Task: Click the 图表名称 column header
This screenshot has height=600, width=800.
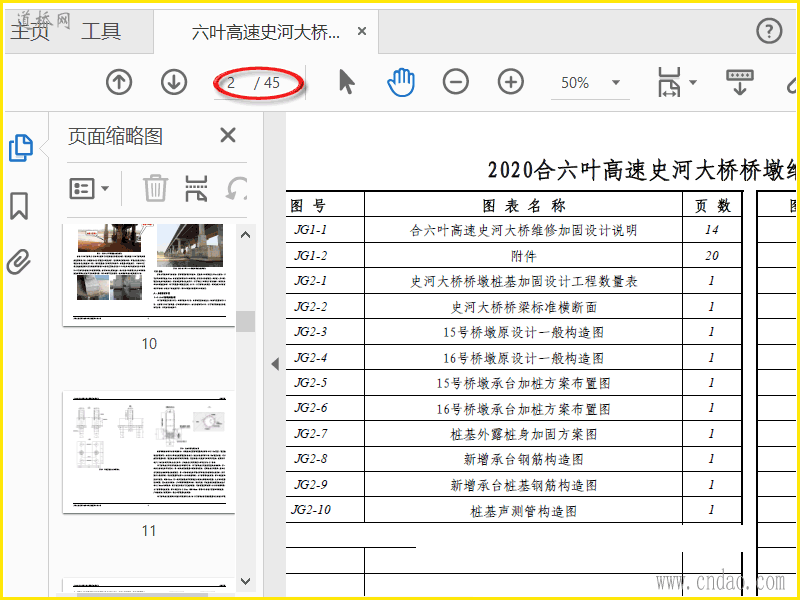Action: (523, 205)
